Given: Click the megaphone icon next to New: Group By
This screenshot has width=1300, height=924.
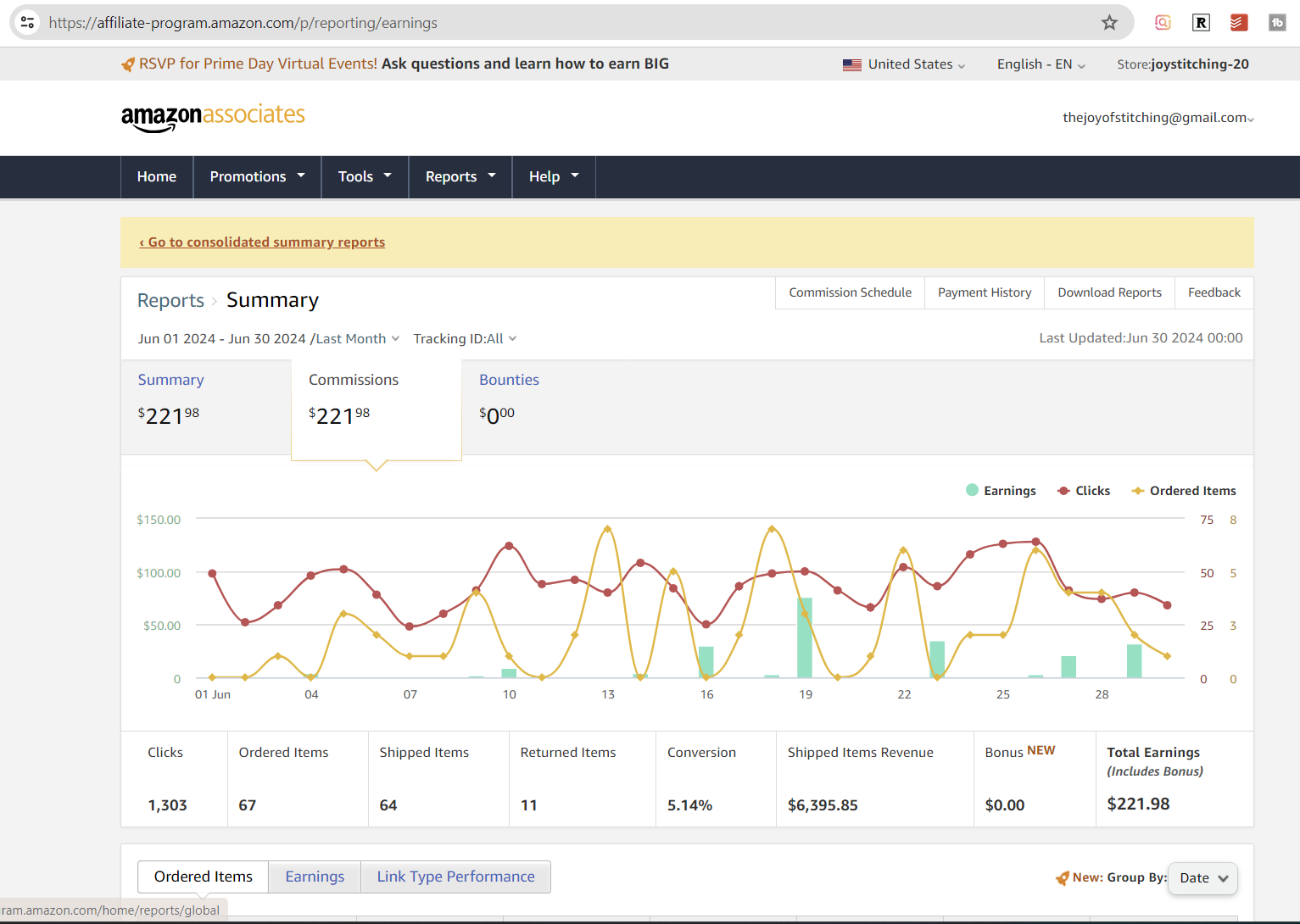Looking at the screenshot, I should tap(1062, 878).
